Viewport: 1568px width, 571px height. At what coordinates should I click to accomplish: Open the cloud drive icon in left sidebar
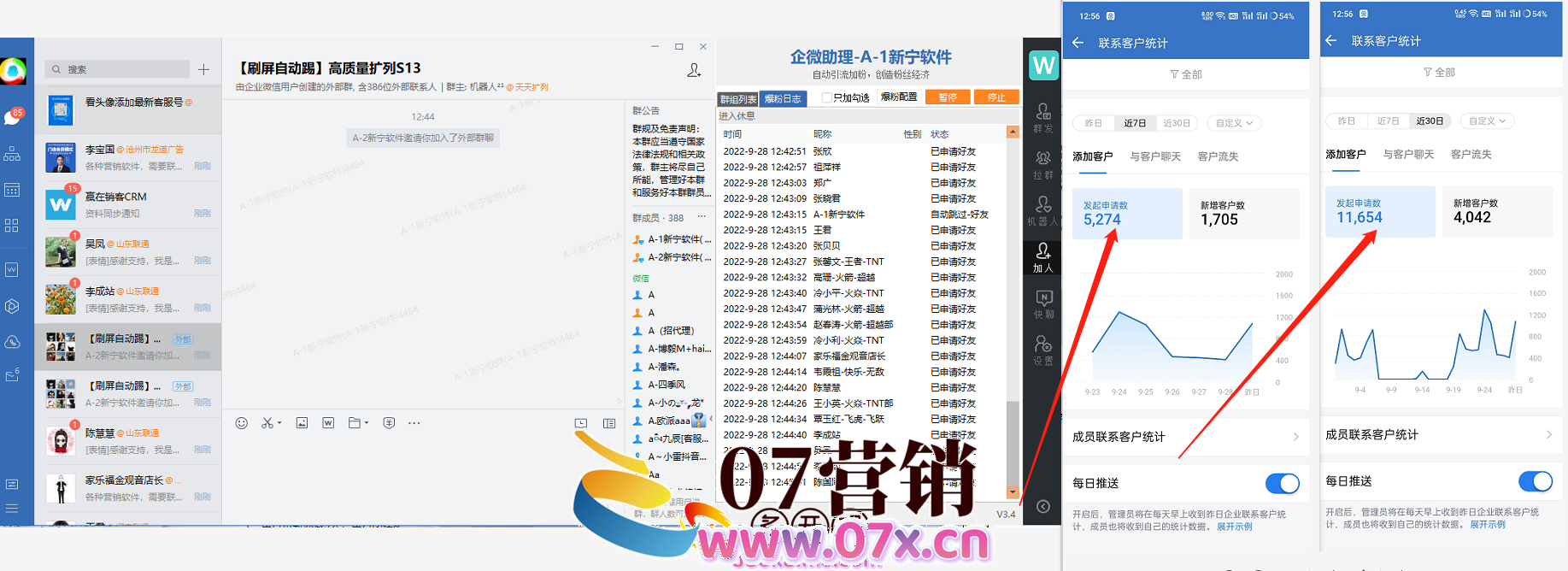(12, 342)
